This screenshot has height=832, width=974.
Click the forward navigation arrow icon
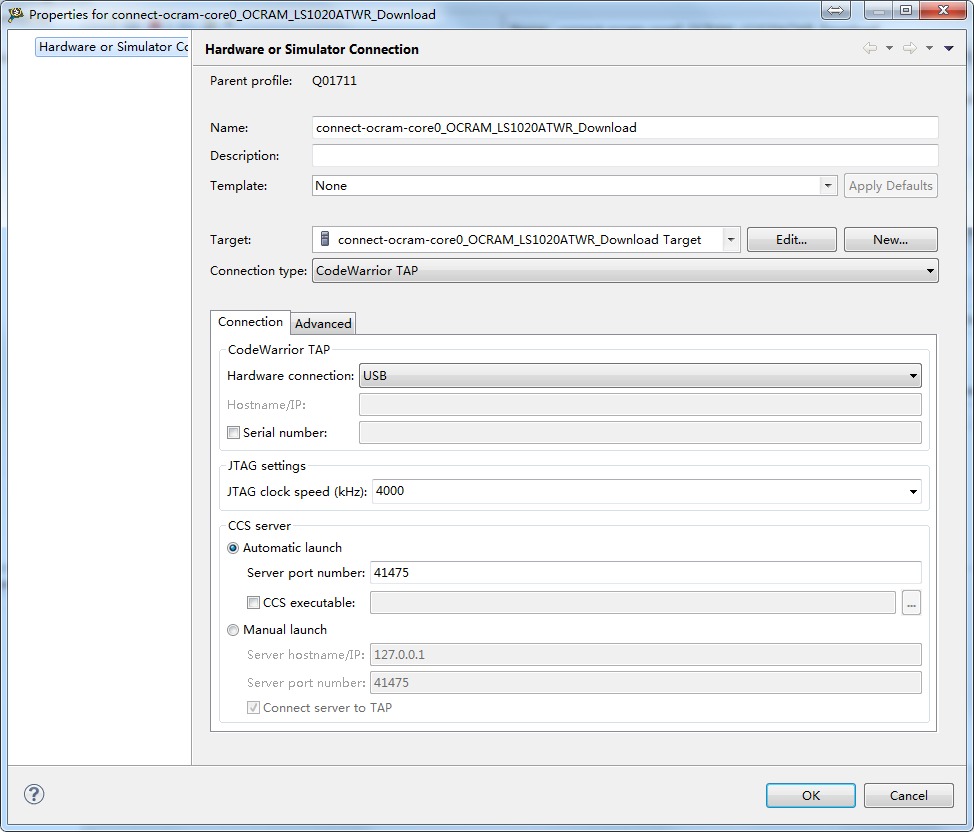click(909, 48)
